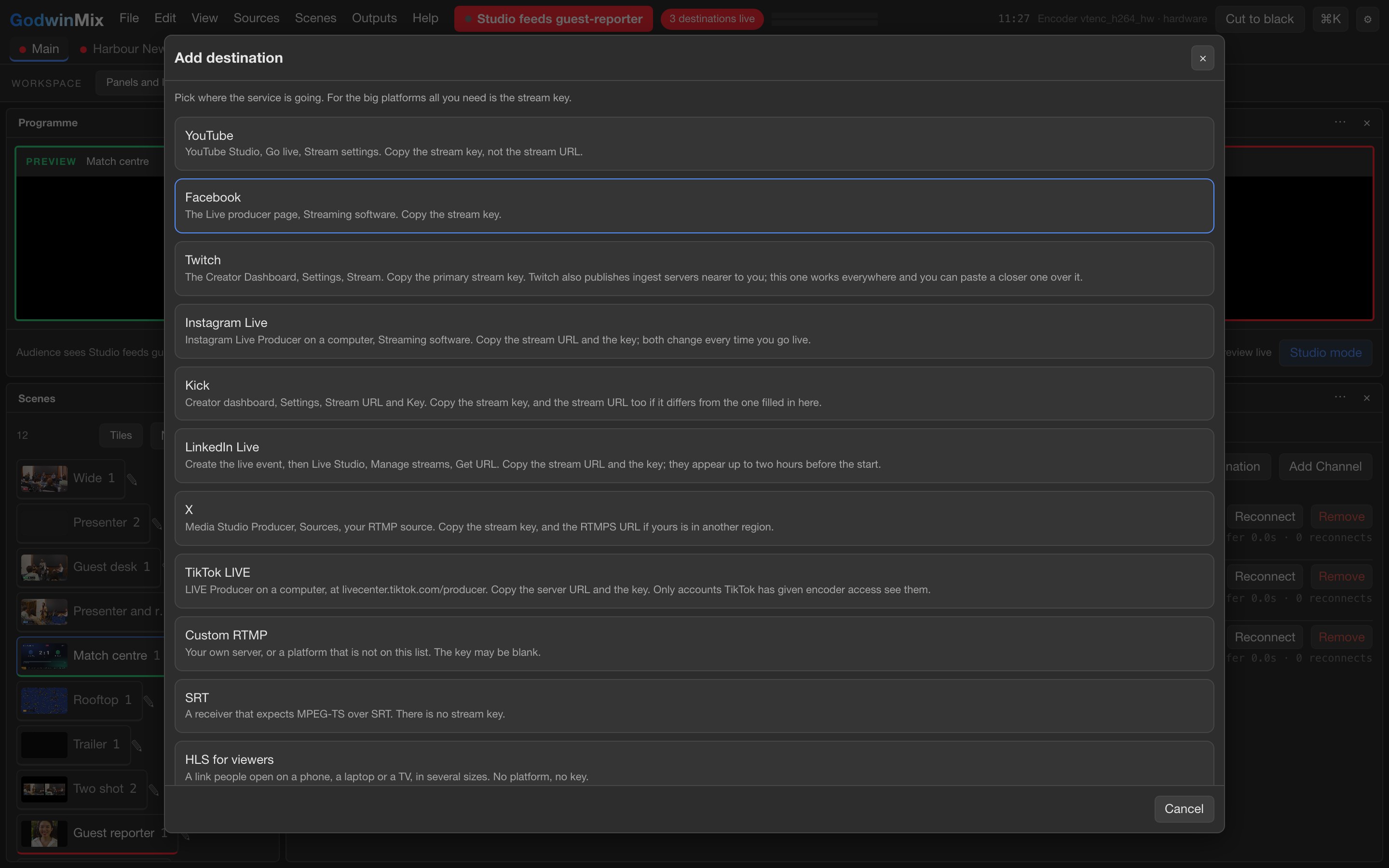Image resolution: width=1389 pixels, height=868 pixels.
Task: Open the File menu
Action: 129,18
